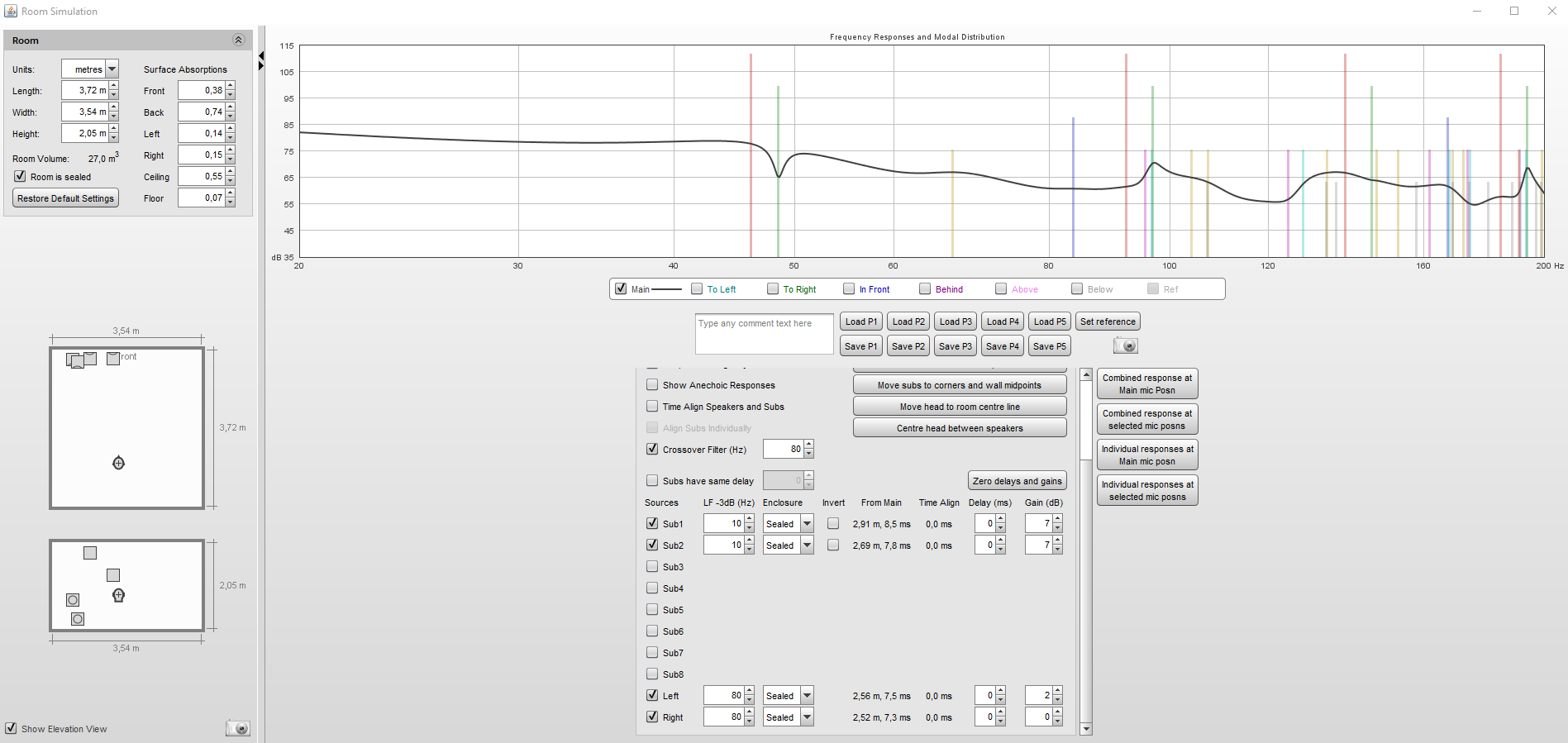This screenshot has width=1568, height=743.
Task: Enable the Sub3 source
Action: pyautogui.click(x=652, y=566)
